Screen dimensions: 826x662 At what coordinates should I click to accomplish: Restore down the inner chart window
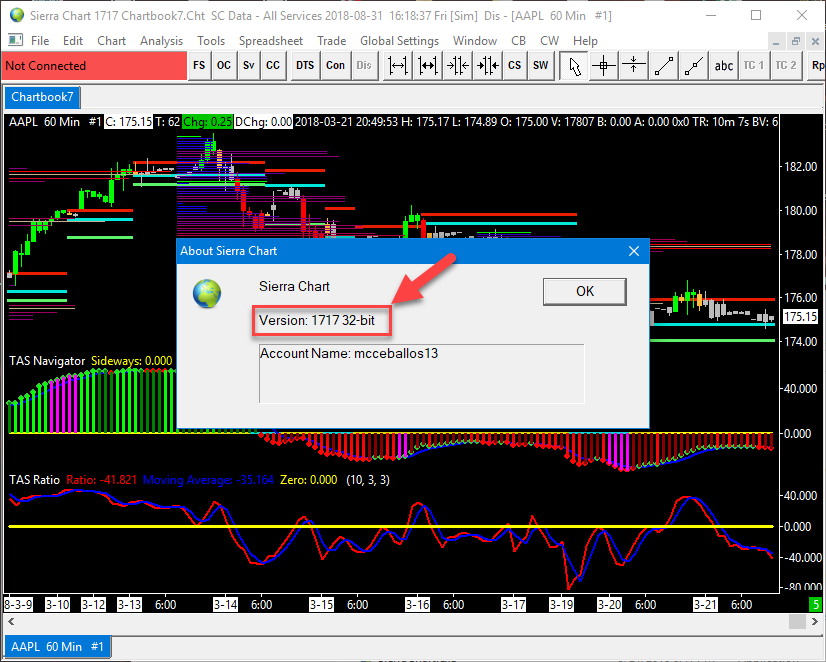click(x=795, y=42)
